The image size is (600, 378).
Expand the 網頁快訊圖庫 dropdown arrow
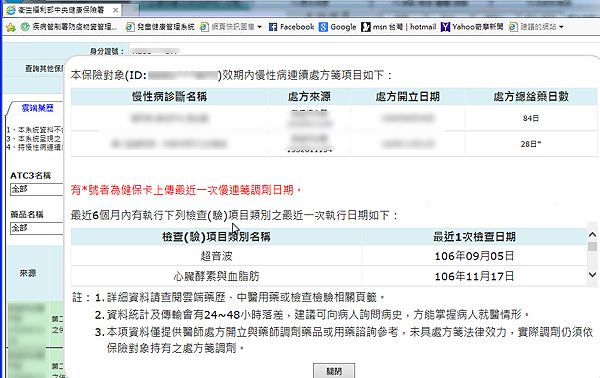click(260, 27)
